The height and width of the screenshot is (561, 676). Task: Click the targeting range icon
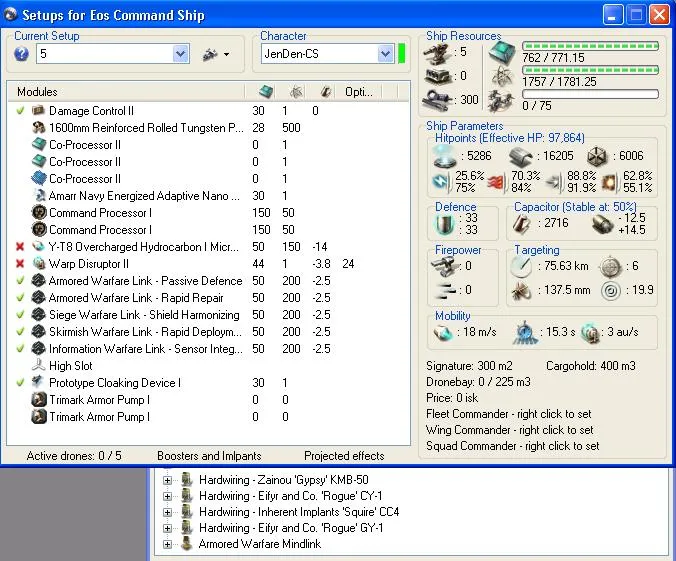pyautogui.click(x=523, y=267)
